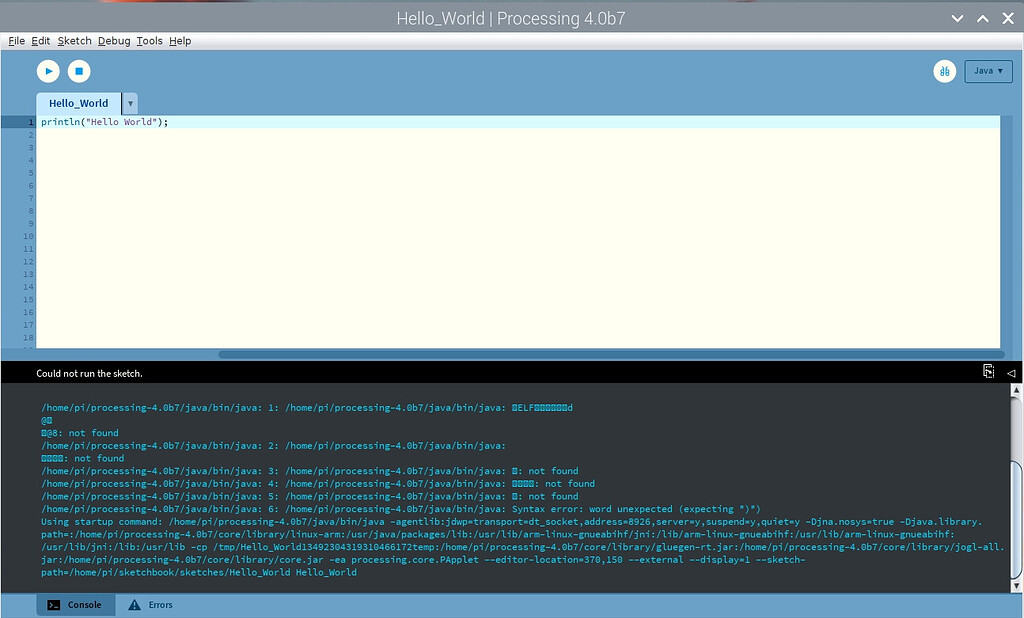Open the Debug menu
The width and height of the screenshot is (1024, 618).
coord(114,40)
